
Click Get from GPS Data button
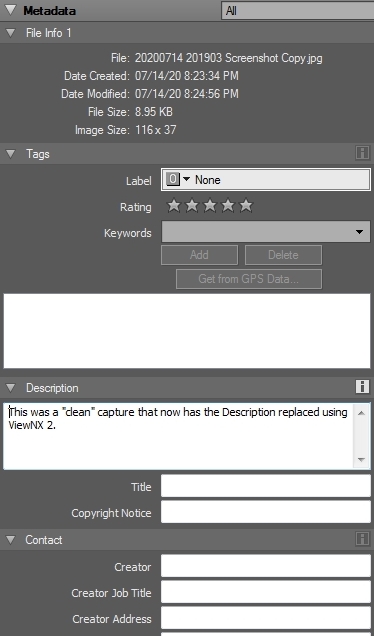249,279
